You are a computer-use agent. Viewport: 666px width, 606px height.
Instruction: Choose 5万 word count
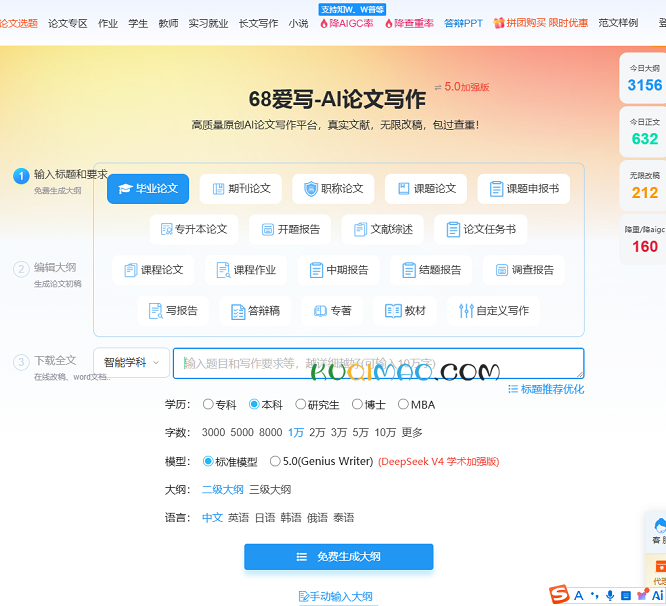coord(360,432)
